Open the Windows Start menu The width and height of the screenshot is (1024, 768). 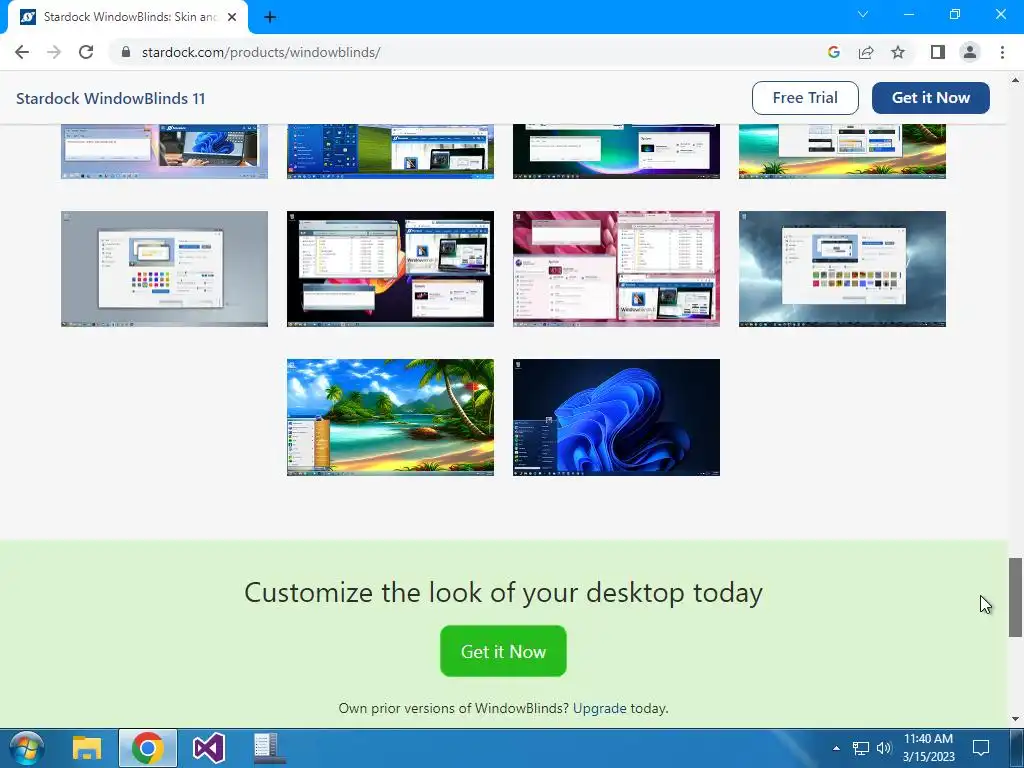pyautogui.click(x=26, y=748)
